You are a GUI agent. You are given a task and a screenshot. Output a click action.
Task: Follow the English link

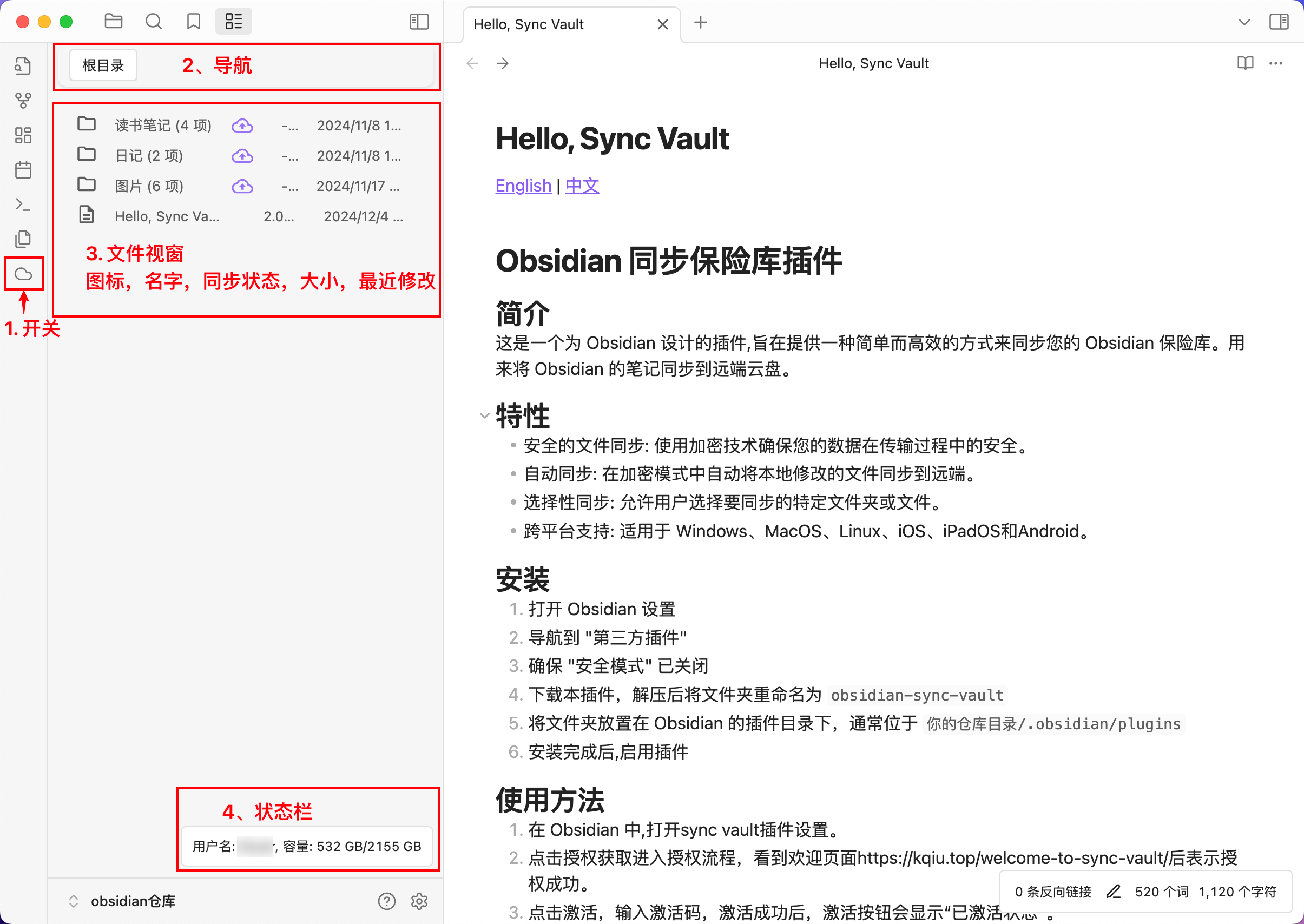523,186
